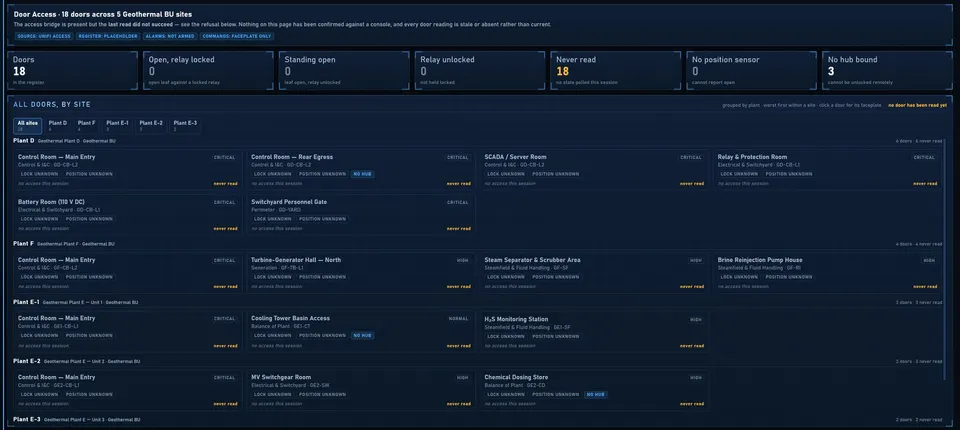Click CRITICAL tag on SCADA / Server Room

tap(691, 157)
